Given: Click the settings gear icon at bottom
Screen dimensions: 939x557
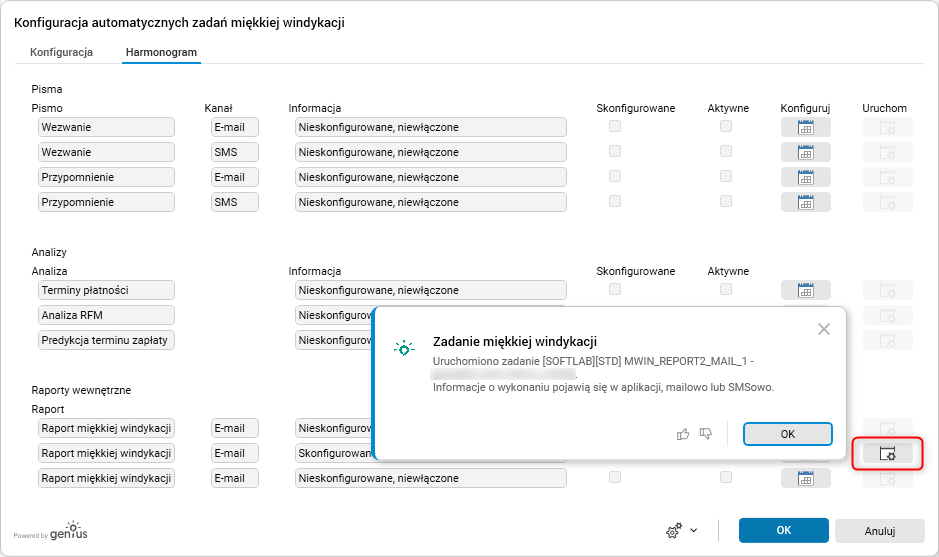Looking at the screenshot, I should (x=674, y=531).
